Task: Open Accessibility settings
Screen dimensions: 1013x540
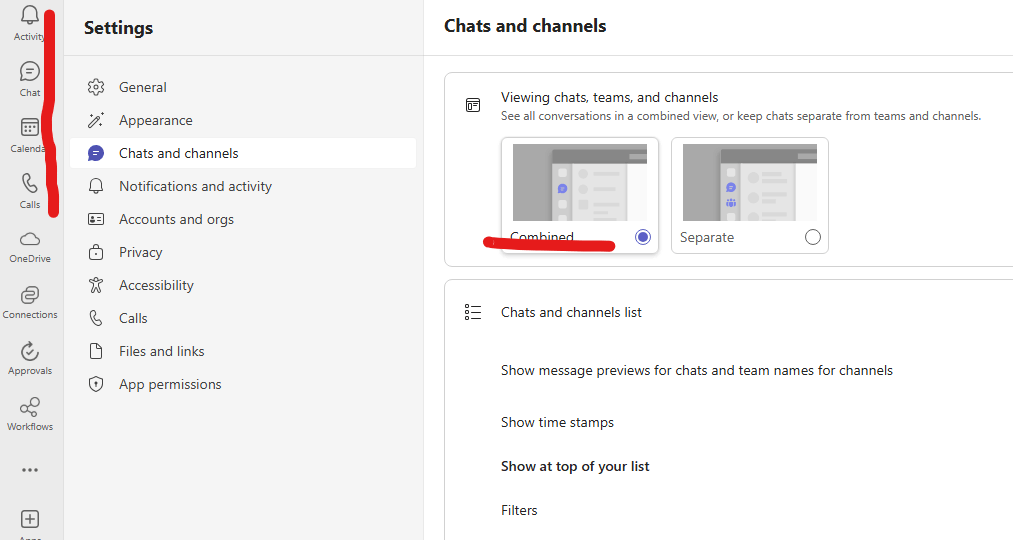Action: (243, 285)
